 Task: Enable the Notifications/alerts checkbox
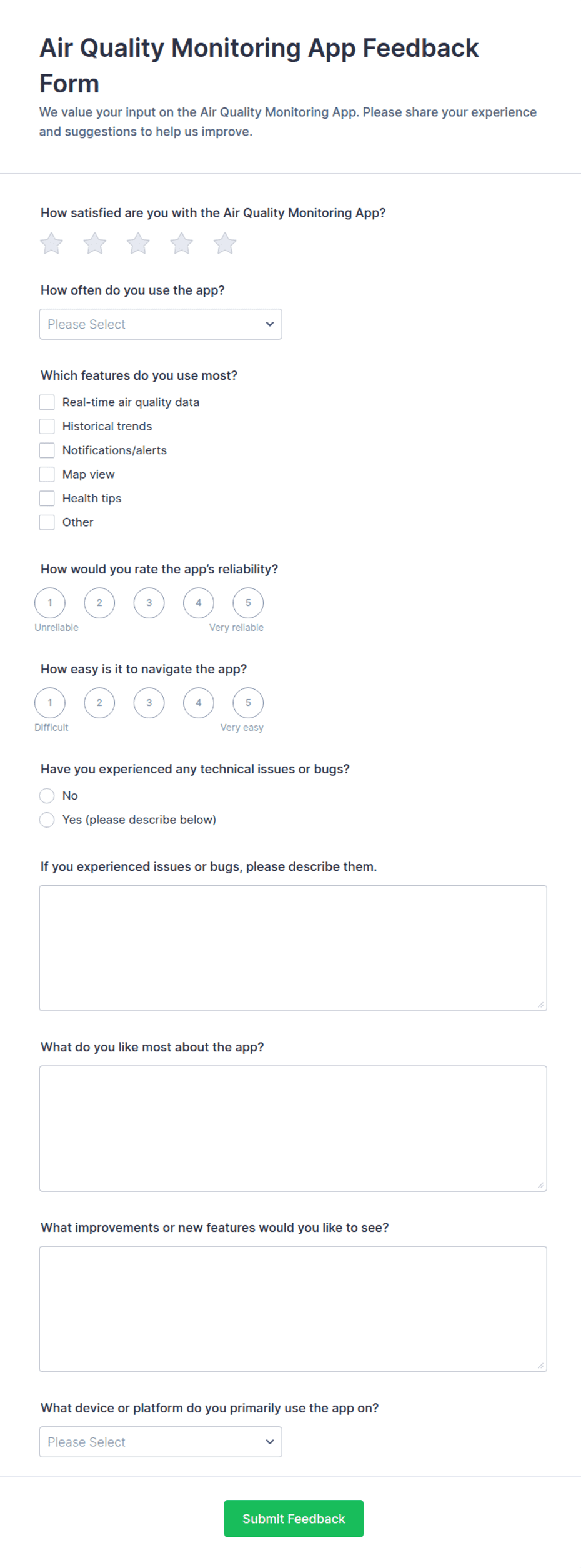(x=47, y=450)
